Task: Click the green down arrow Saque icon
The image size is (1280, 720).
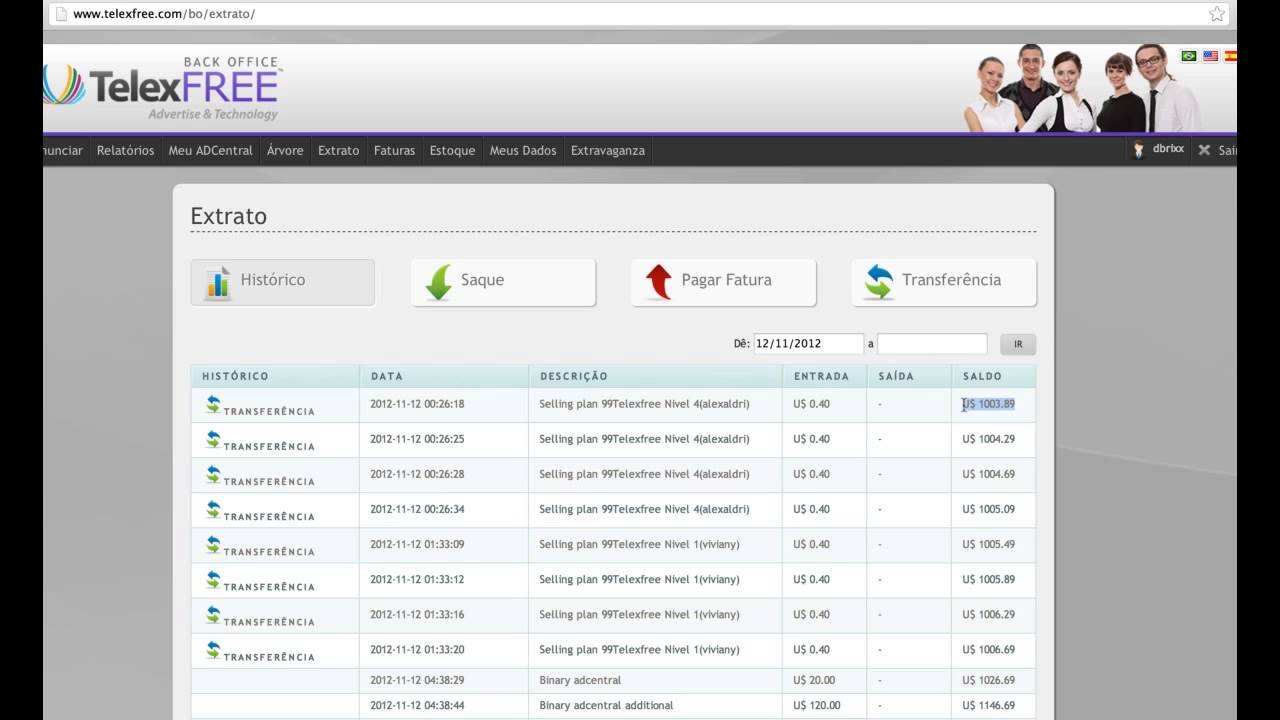Action: pos(439,283)
